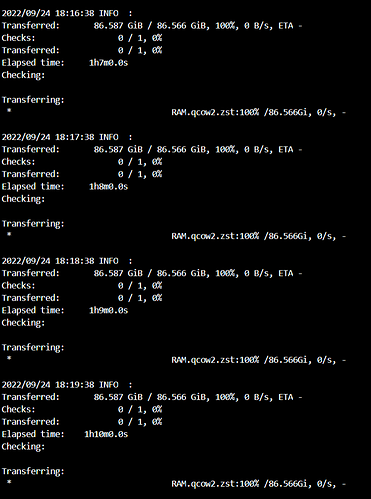Click the asterisk bullet under last Transferring

tap(9, 482)
